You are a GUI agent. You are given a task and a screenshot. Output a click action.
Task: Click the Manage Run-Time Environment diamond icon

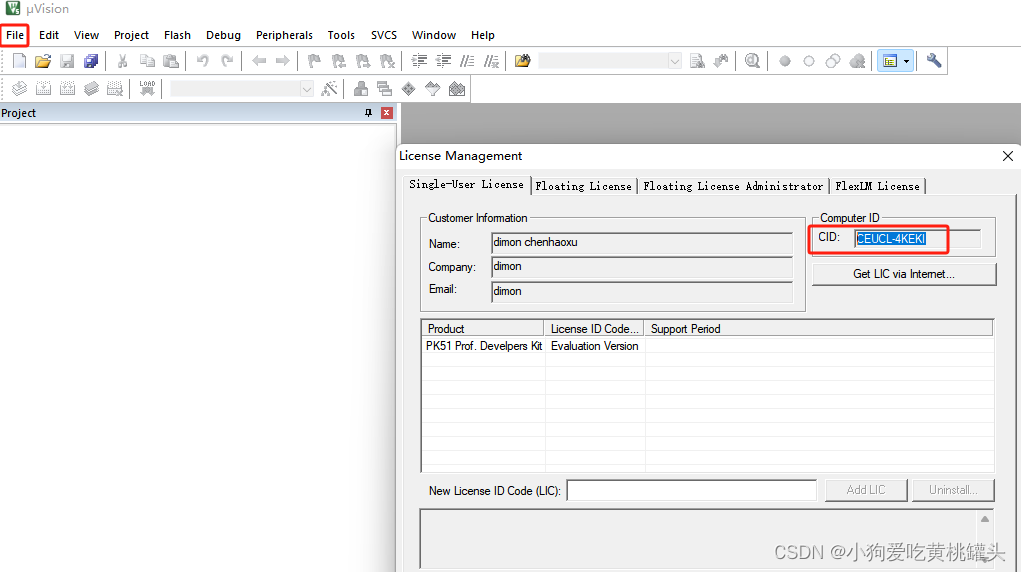408,89
